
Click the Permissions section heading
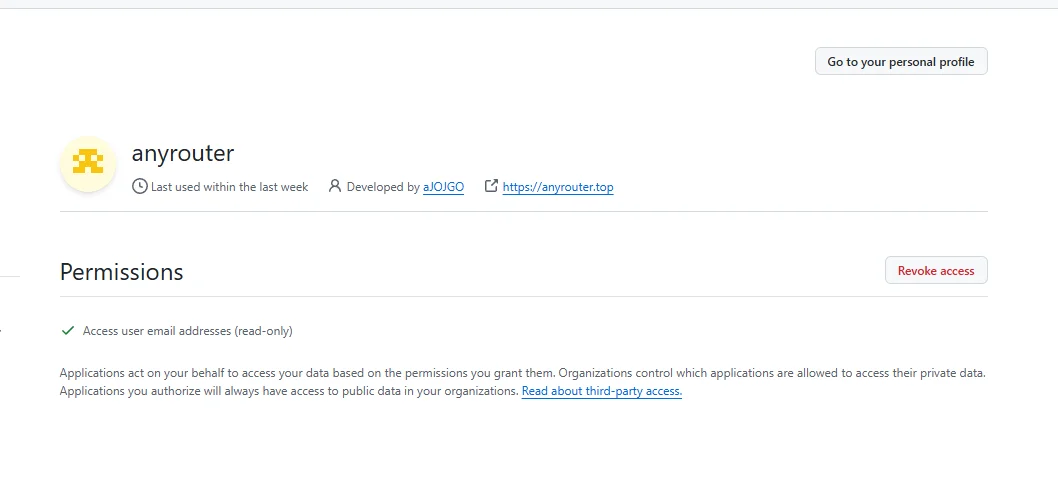point(121,271)
